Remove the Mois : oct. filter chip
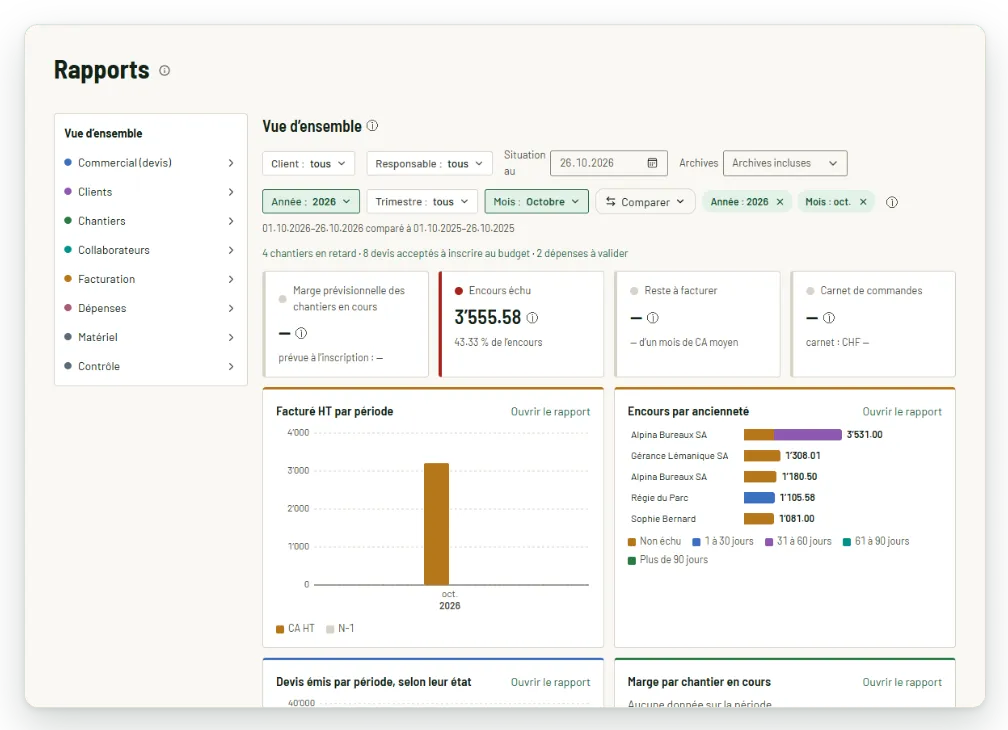The height and width of the screenshot is (730, 1008). pyautogui.click(x=863, y=202)
